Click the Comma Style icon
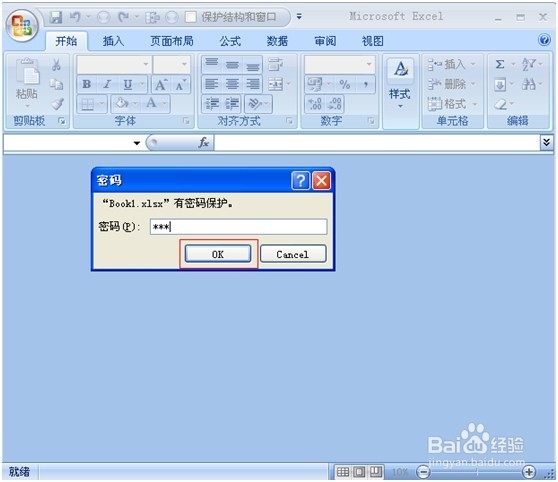This screenshot has width=558, height=482. tap(365, 85)
